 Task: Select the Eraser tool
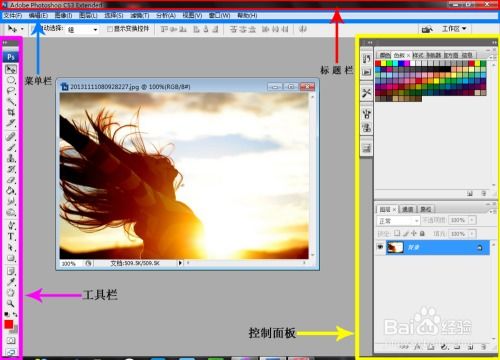pyautogui.click(x=11, y=180)
